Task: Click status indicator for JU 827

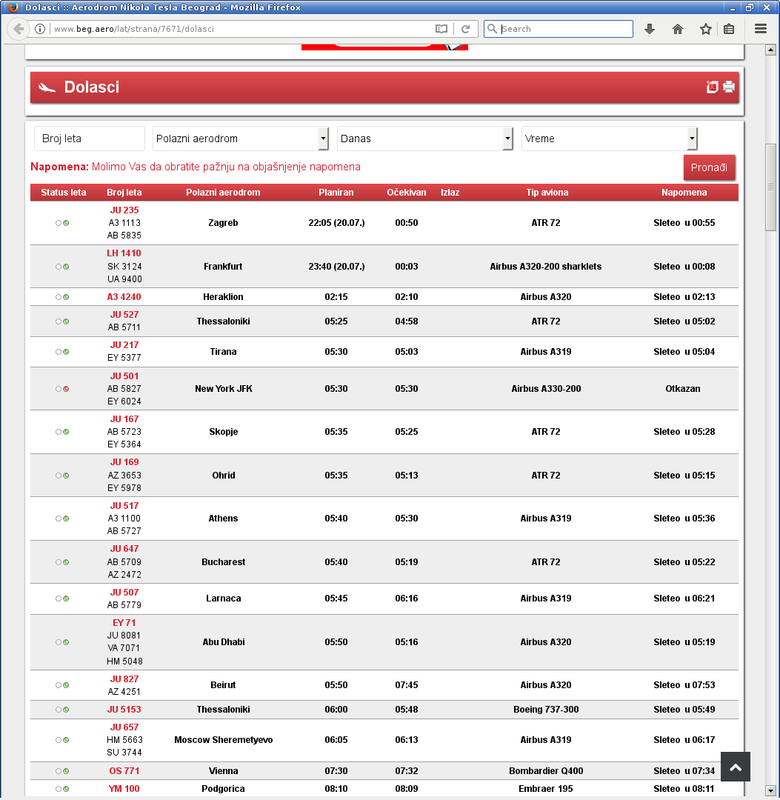Action: (62, 685)
